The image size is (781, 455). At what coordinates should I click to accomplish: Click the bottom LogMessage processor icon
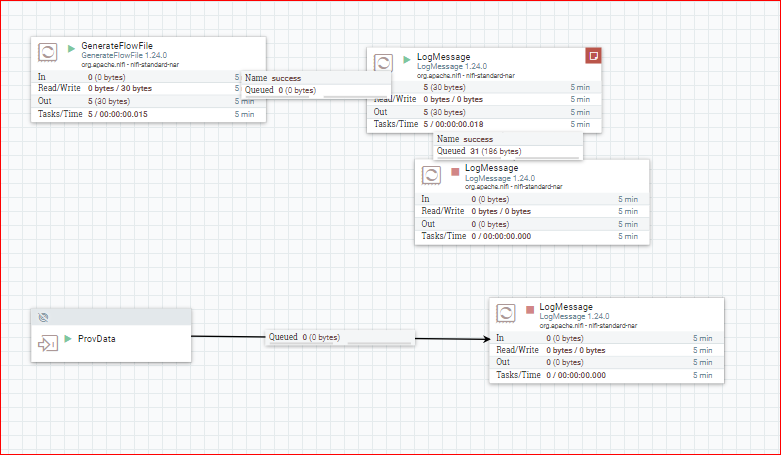[x=506, y=313]
